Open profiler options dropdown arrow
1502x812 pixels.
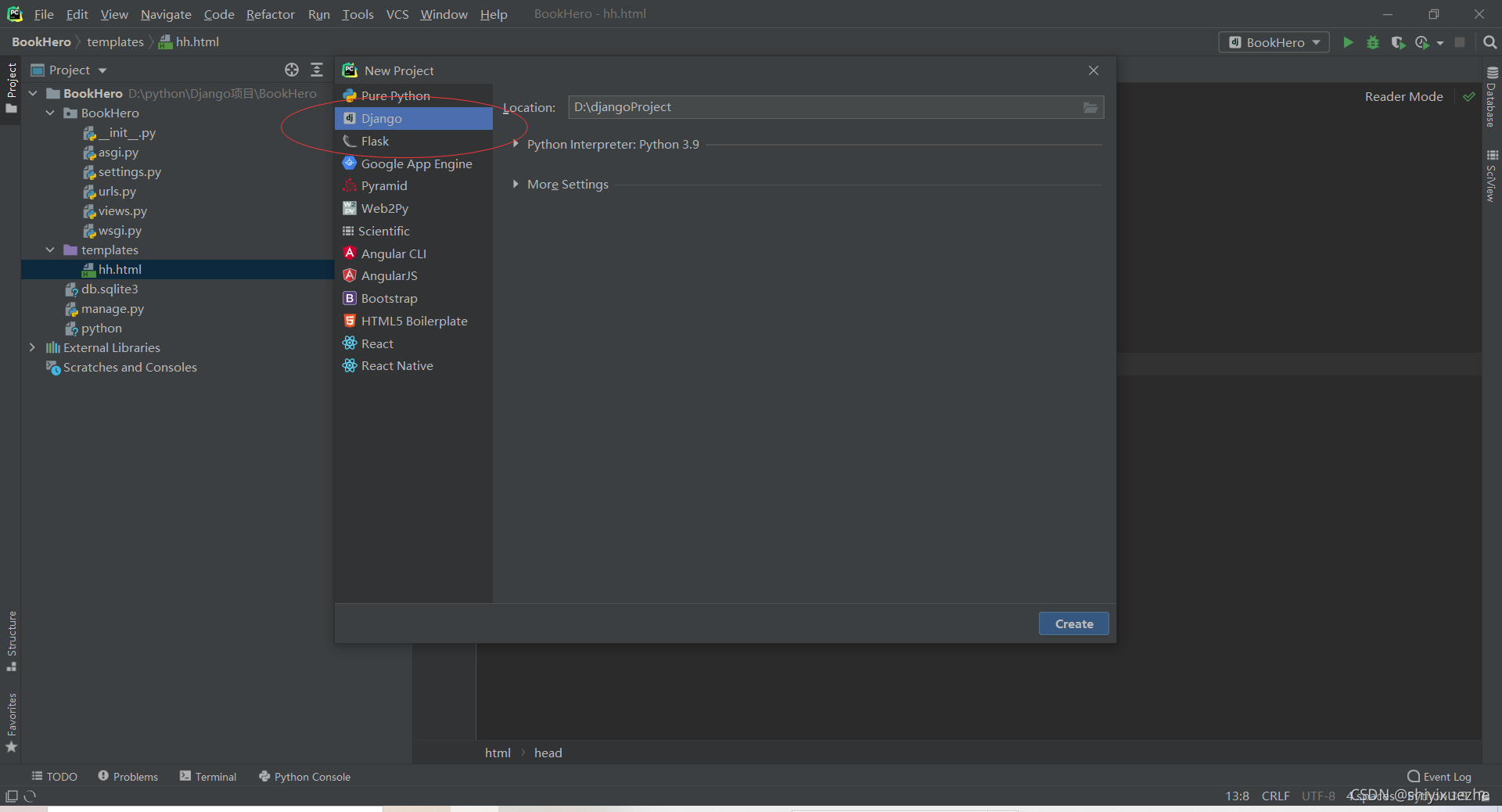[1440, 43]
